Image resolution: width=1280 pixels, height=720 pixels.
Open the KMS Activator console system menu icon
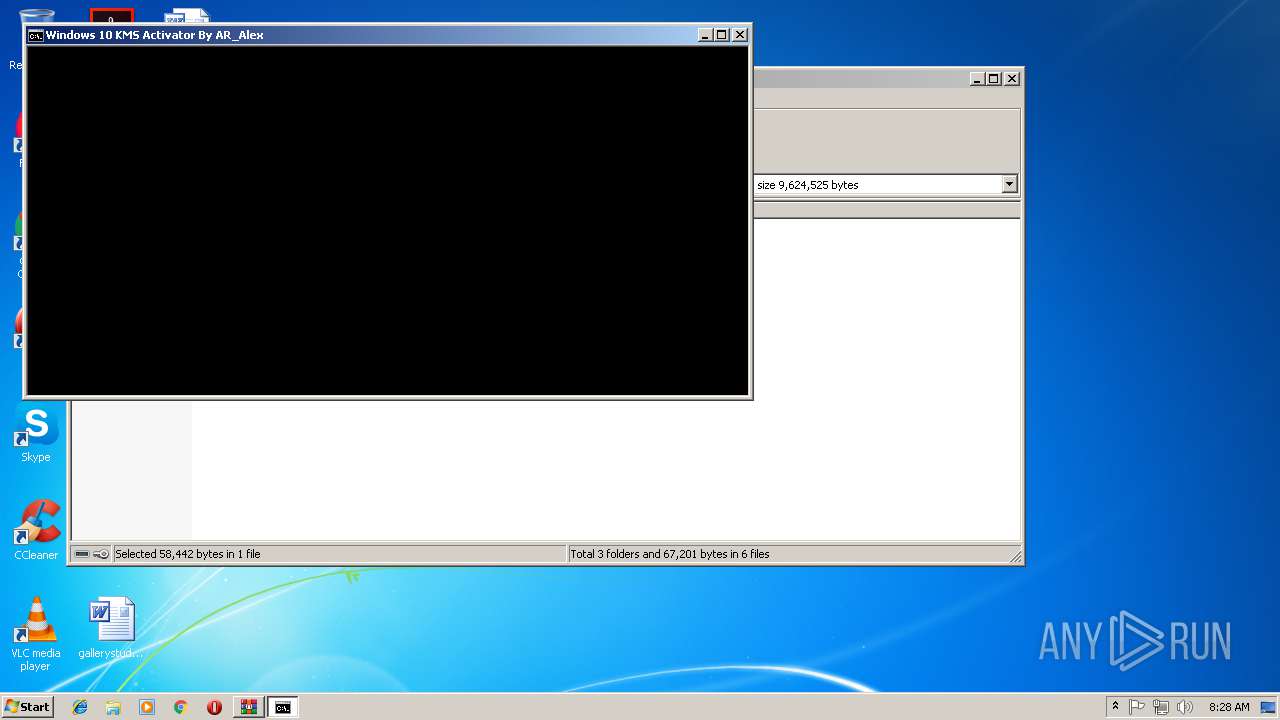(x=35, y=35)
